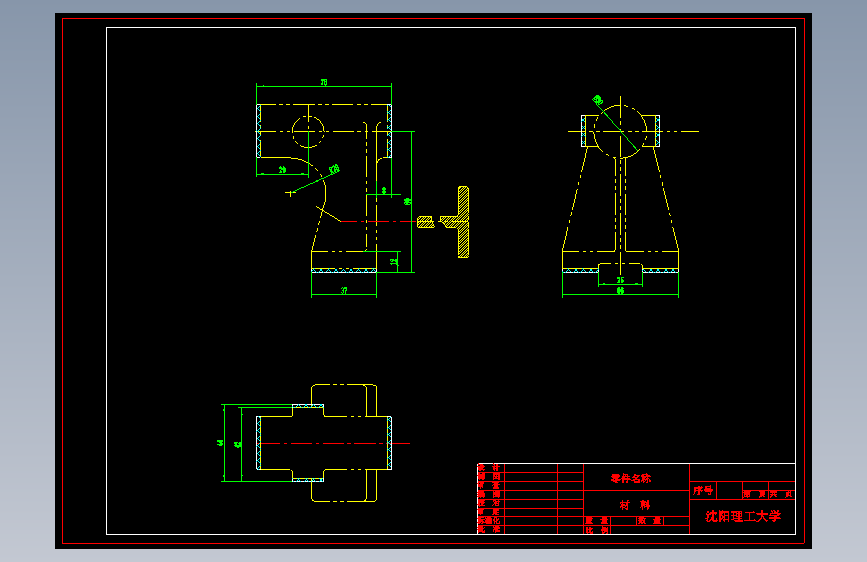Click the 序号 label in title block
This screenshot has height=562, width=867.
click(703, 491)
